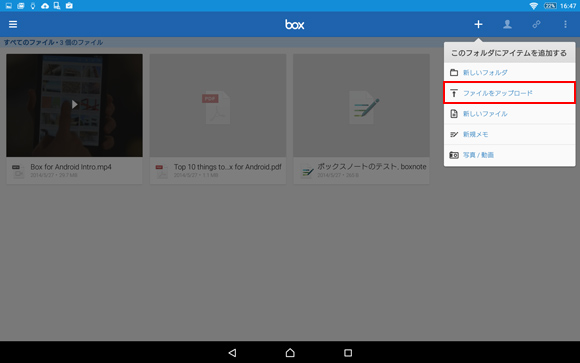Click the 16:47 clock in status bar
This screenshot has width=580, height=363.
pos(568,6)
